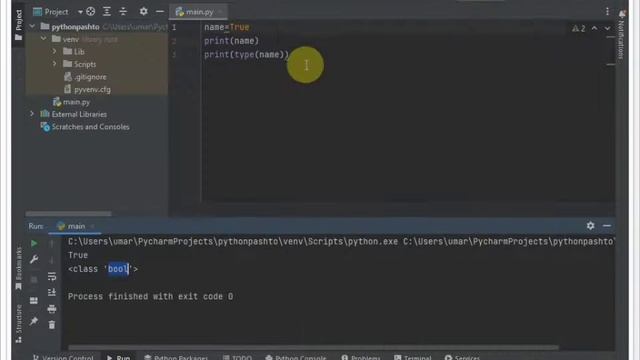
Task: Click the stop process square icon
Action: [34, 280]
